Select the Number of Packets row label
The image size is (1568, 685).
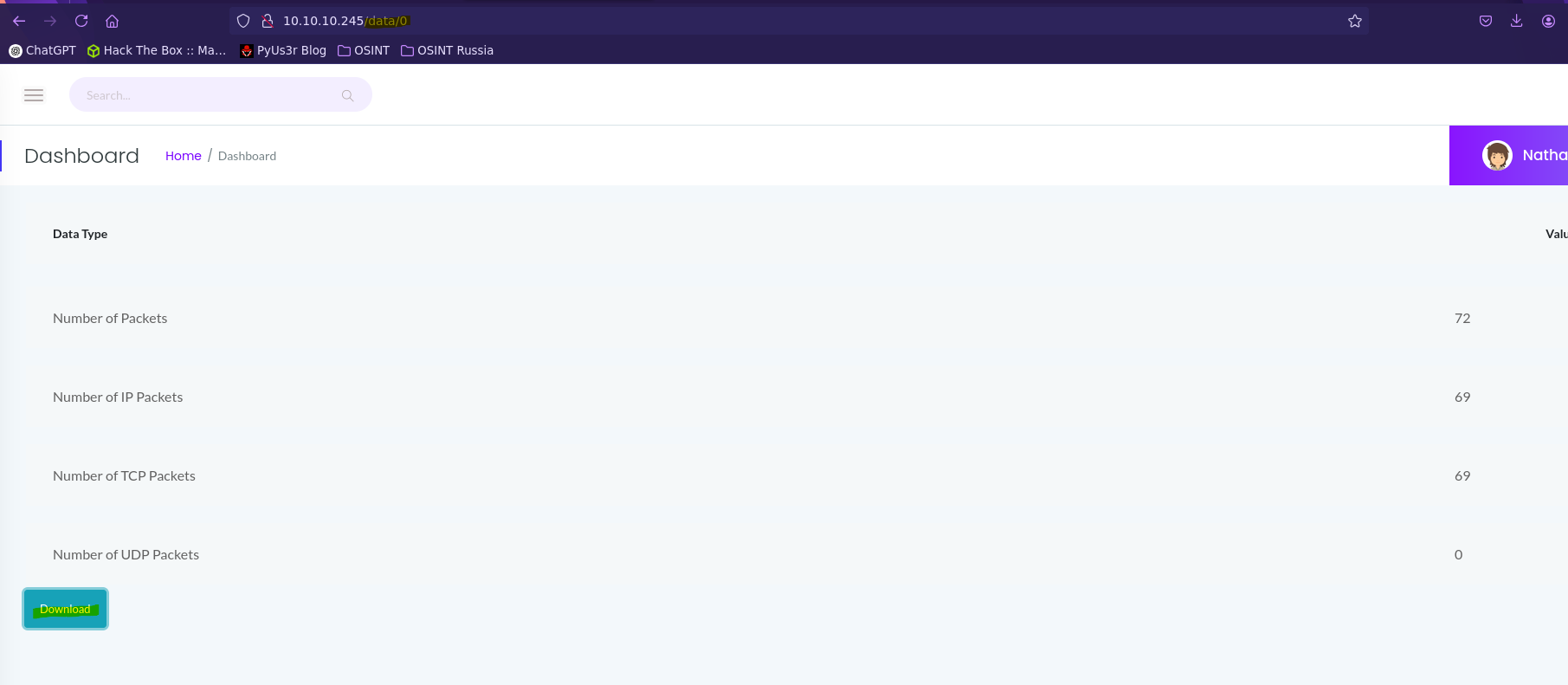point(110,319)
